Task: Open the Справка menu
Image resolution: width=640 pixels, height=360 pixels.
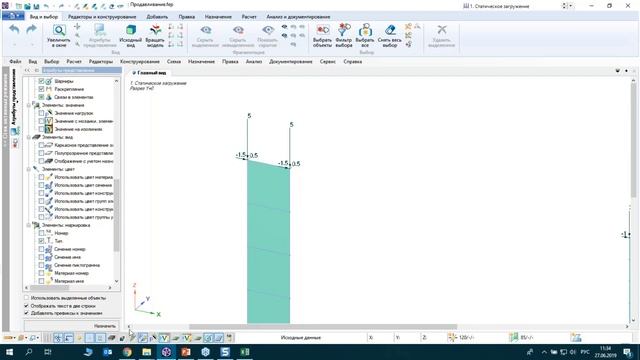Action: 353,62
